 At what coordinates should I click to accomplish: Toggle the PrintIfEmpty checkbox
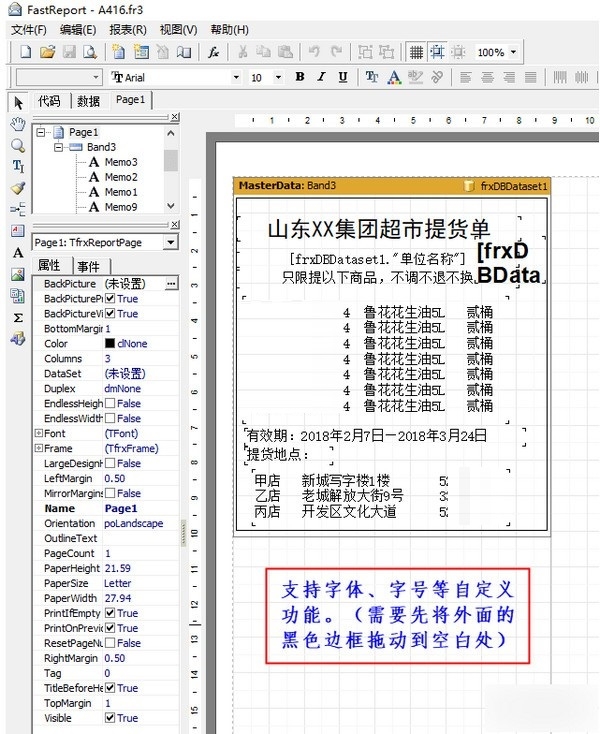[x=110, y=613]
